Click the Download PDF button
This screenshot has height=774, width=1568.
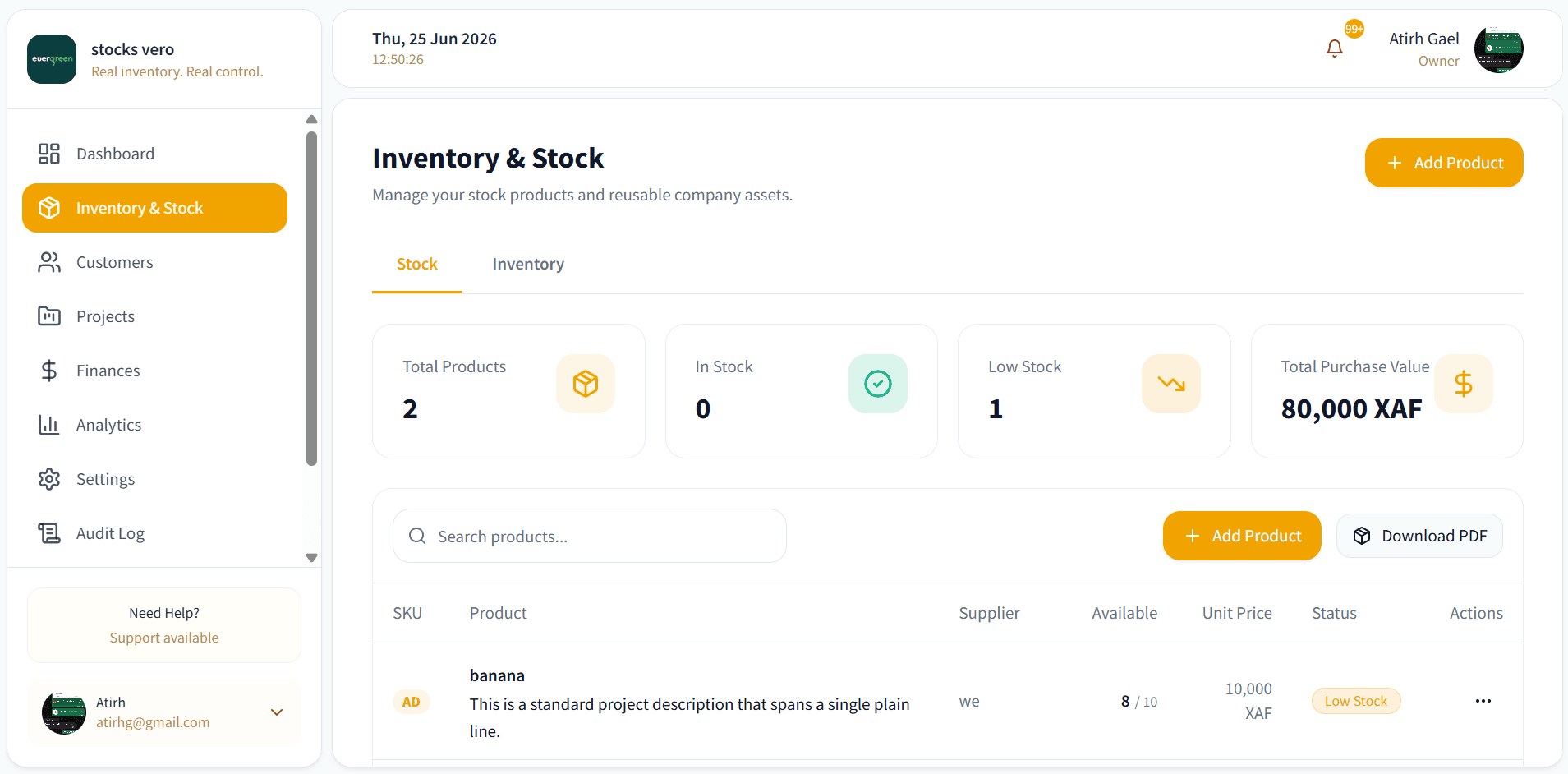[x=1419, y=536]
